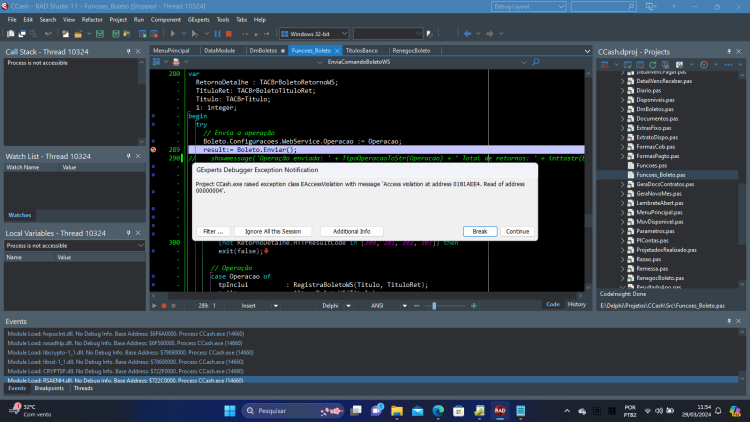Pin the Call Stack panel

(x=128, y=51)
